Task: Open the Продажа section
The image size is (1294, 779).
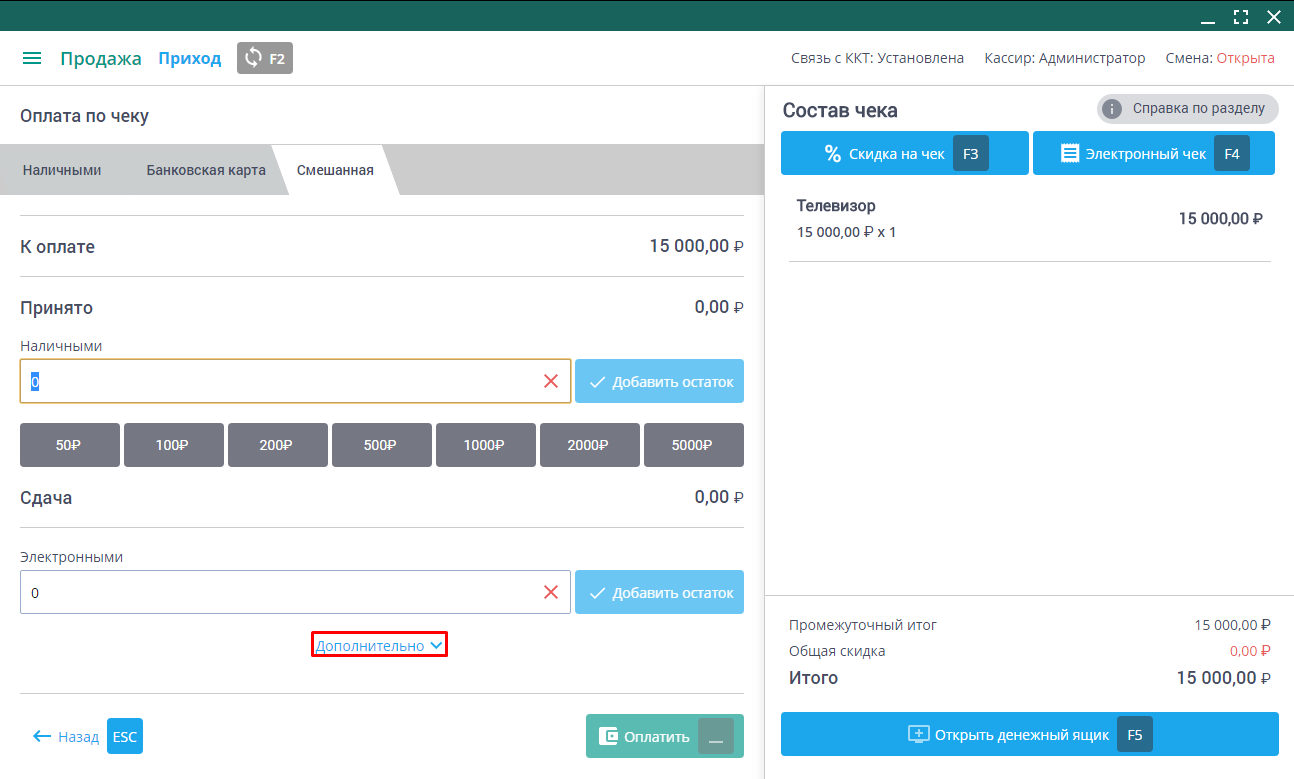Action: tap(101, 58)
